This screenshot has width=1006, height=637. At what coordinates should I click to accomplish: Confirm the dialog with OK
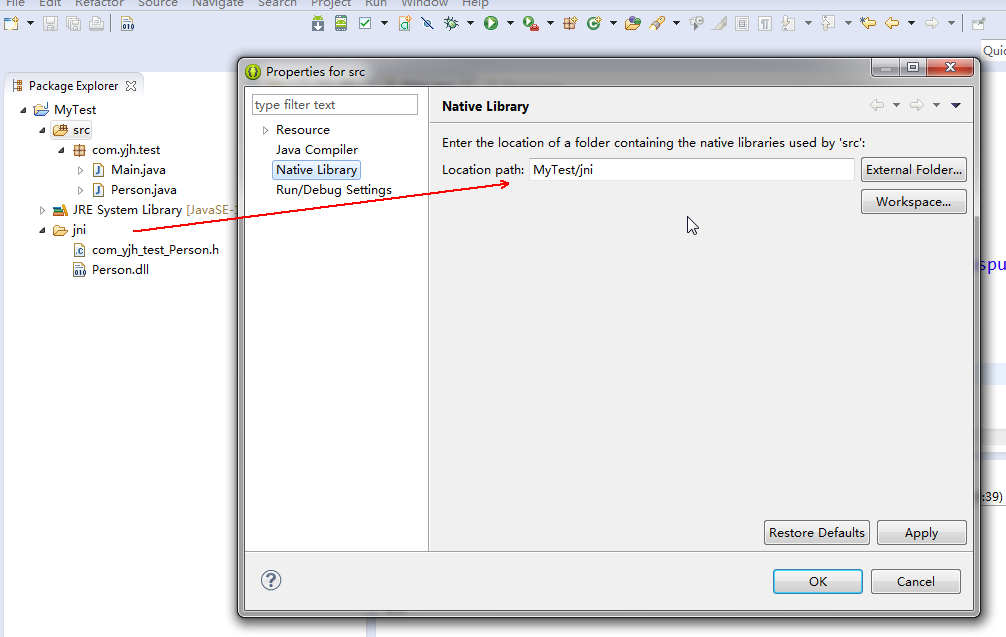coord(818,581)
